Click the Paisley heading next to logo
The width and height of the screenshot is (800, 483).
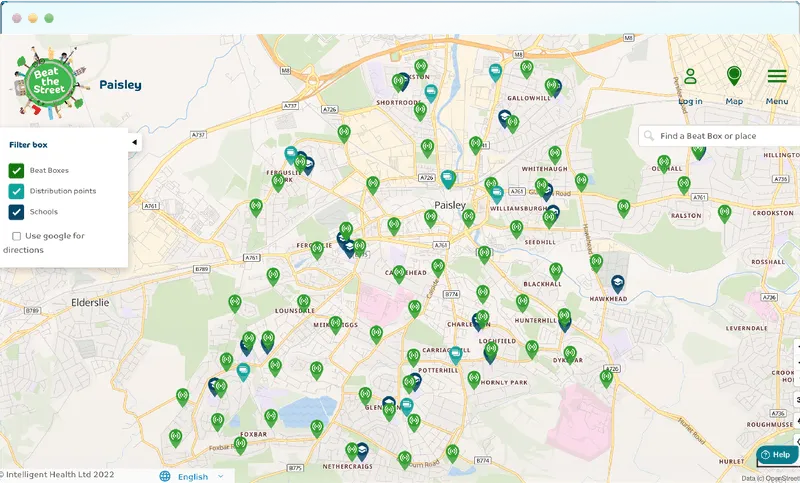point(120,85)
